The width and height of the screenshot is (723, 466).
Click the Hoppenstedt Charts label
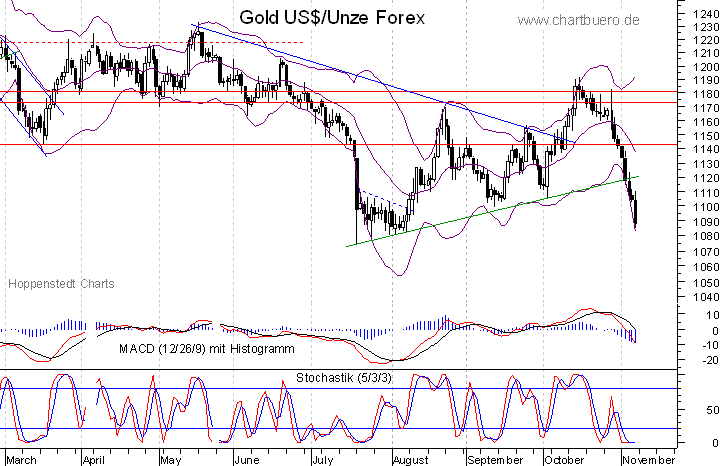(61, 283)
